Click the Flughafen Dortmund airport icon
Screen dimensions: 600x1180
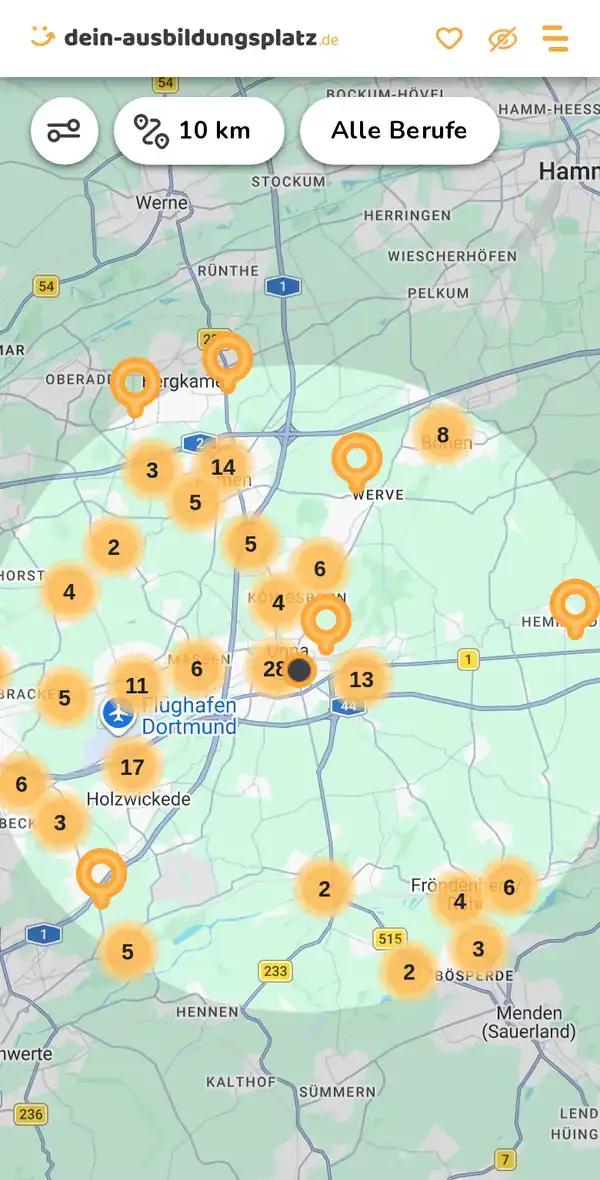118,714
